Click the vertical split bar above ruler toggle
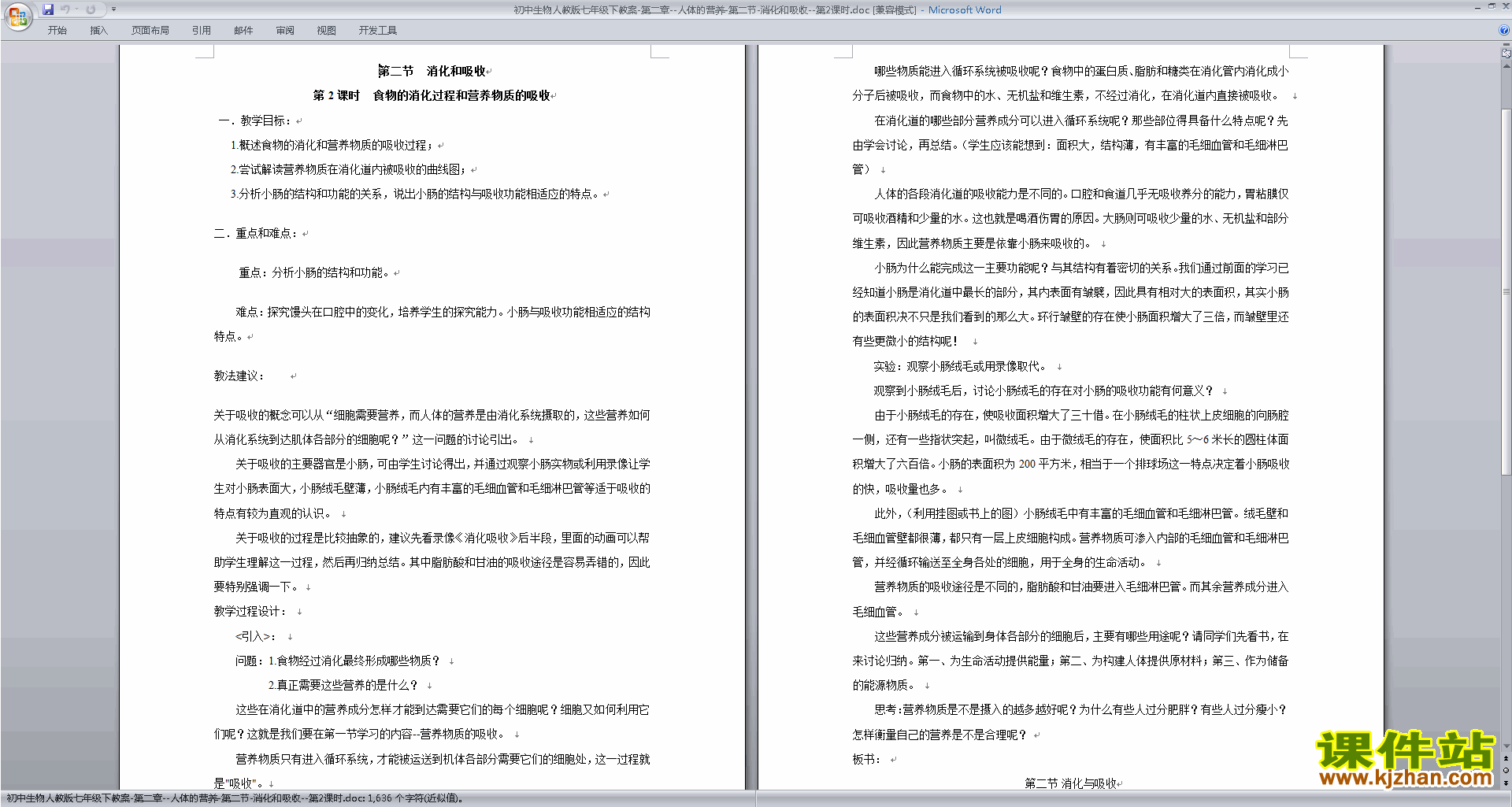Image resolution: width=1512 pixels, height=807 pixels. coord(1506,45)
